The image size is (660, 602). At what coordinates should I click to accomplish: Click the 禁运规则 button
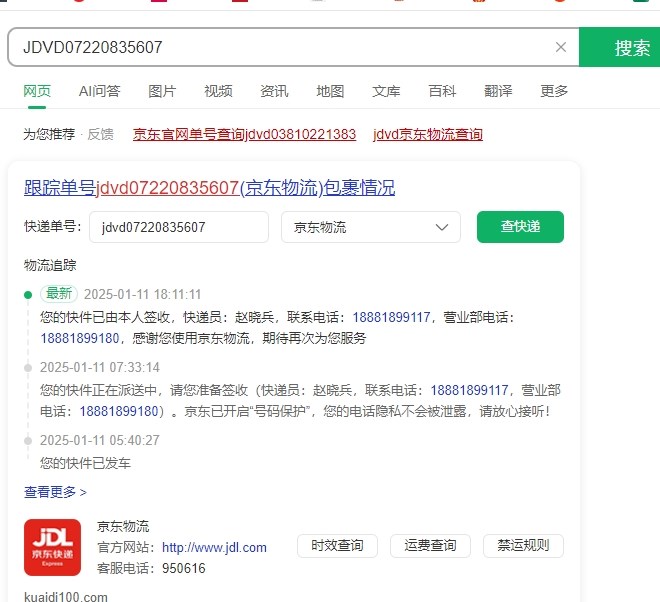523,546
